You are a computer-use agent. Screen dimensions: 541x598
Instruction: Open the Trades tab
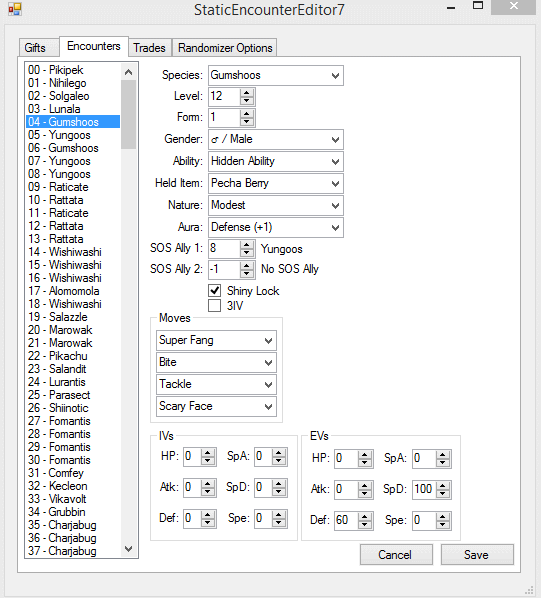(149, 48)
